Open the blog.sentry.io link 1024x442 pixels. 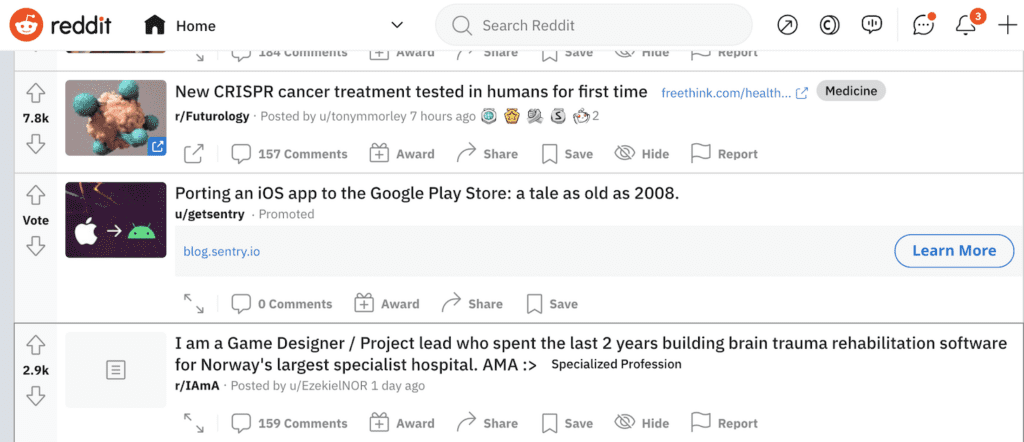[221, 251]
